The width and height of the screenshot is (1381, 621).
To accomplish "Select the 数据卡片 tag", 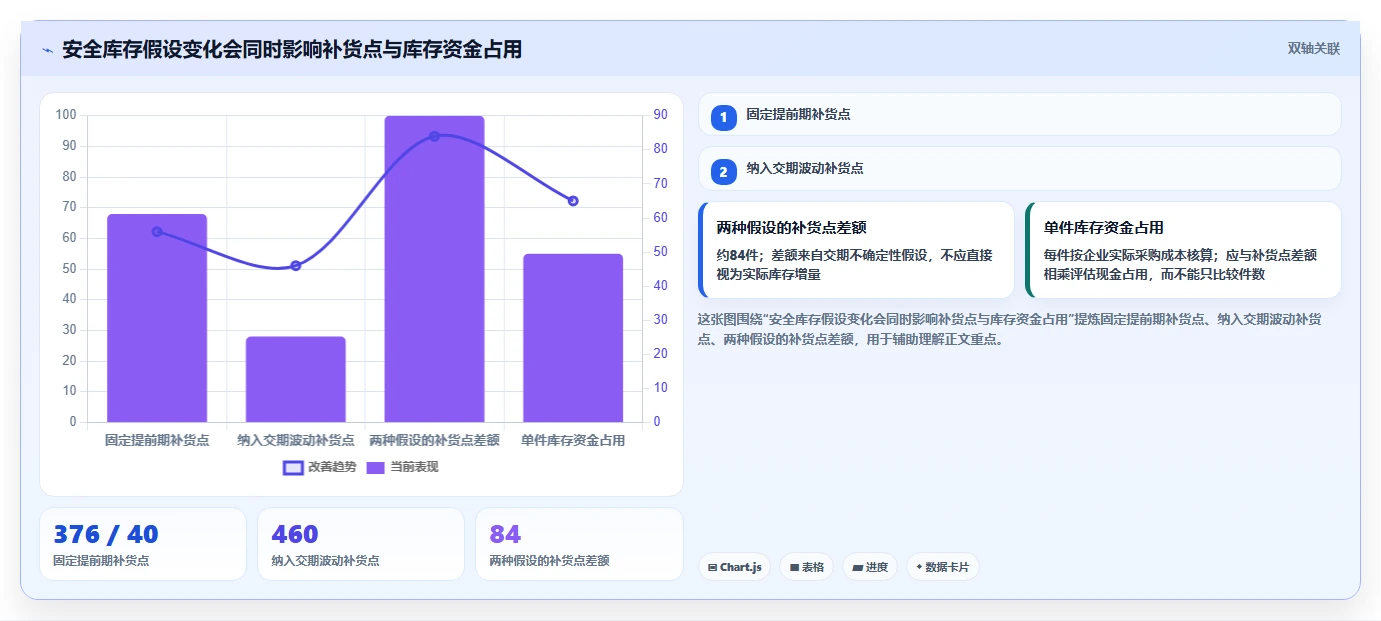I will coord(943,567).
